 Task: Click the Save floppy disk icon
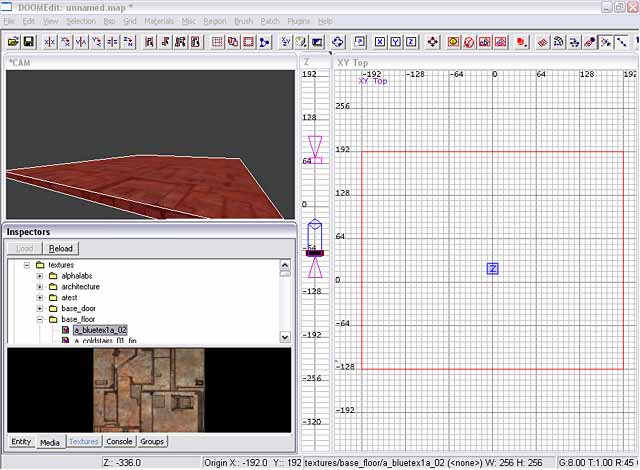click(29, 42)
